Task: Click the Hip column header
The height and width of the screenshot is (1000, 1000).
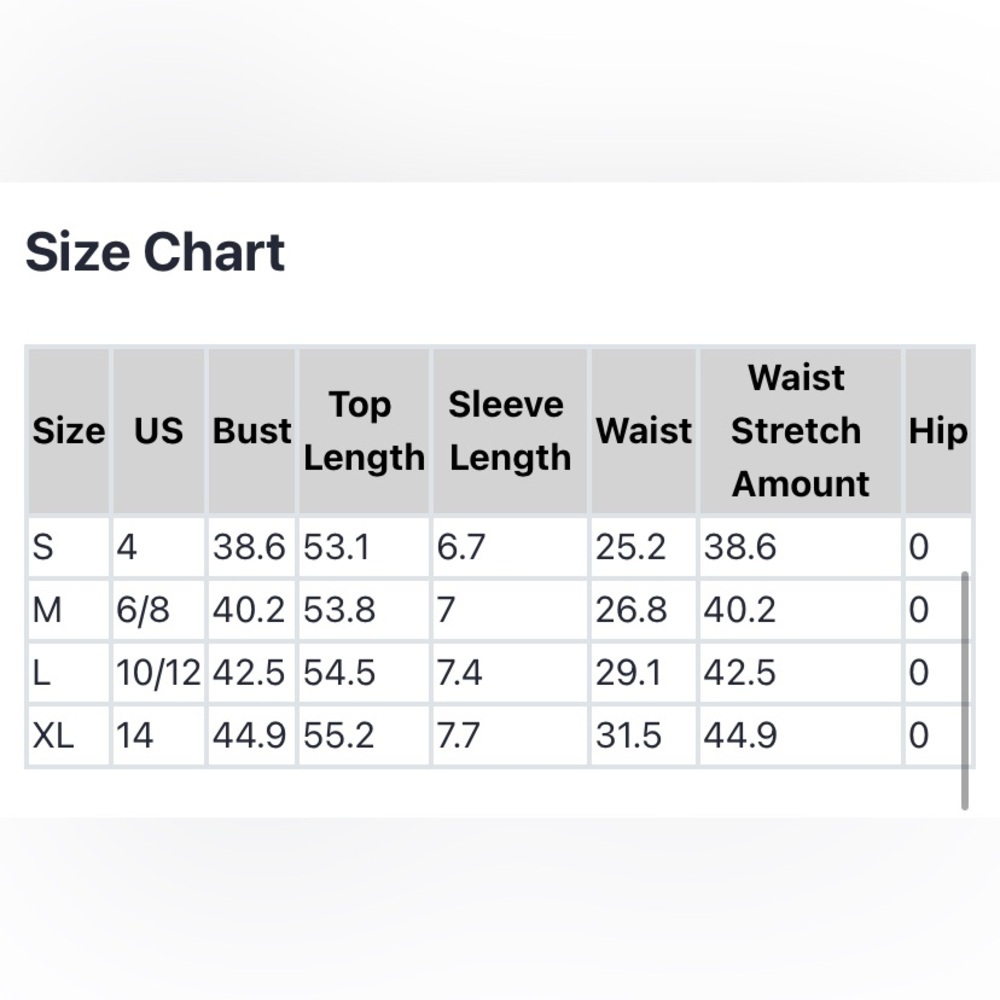Action: click(938, 431)
